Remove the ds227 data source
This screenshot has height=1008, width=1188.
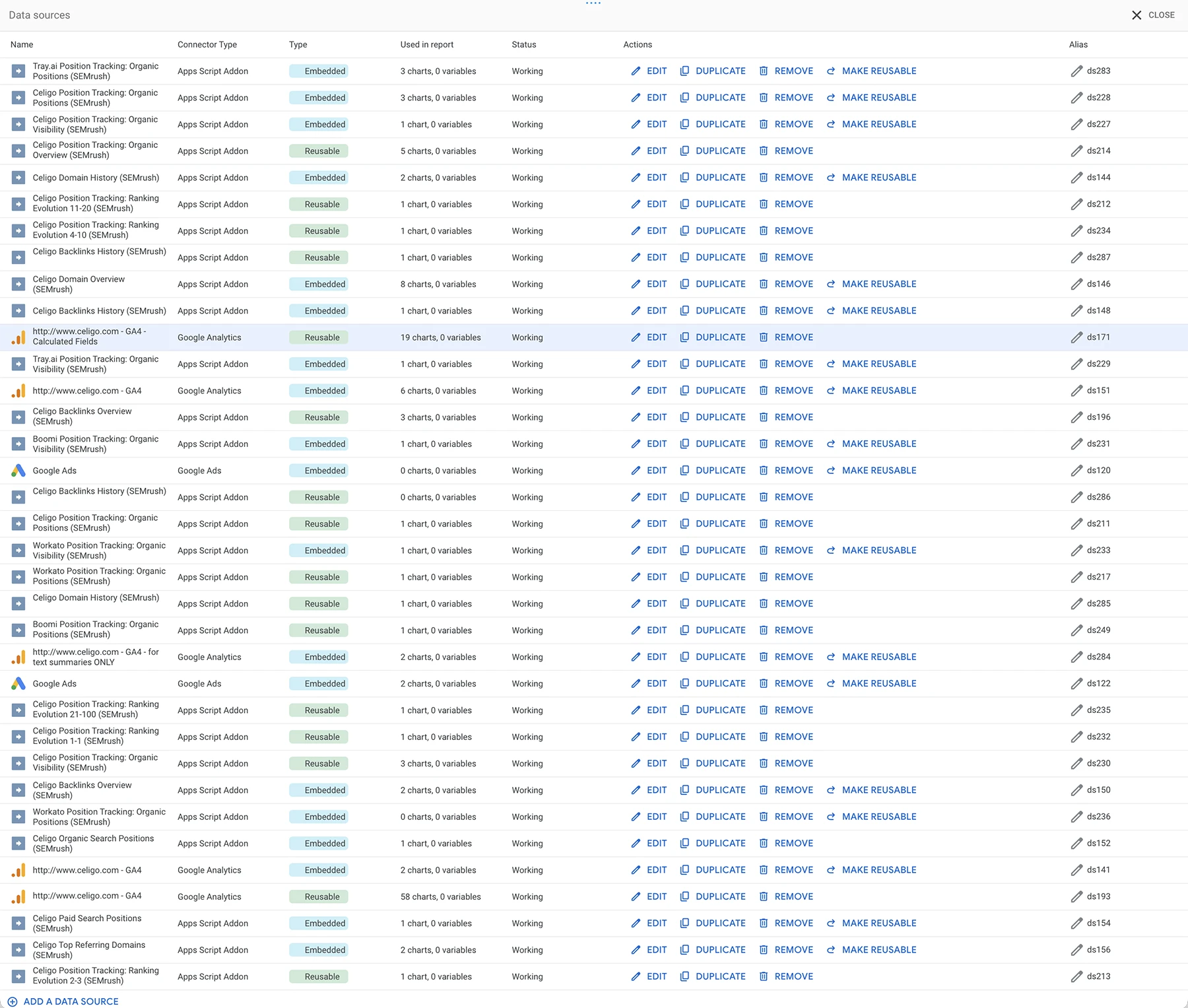pyautogui.click(x=786, y=124)
